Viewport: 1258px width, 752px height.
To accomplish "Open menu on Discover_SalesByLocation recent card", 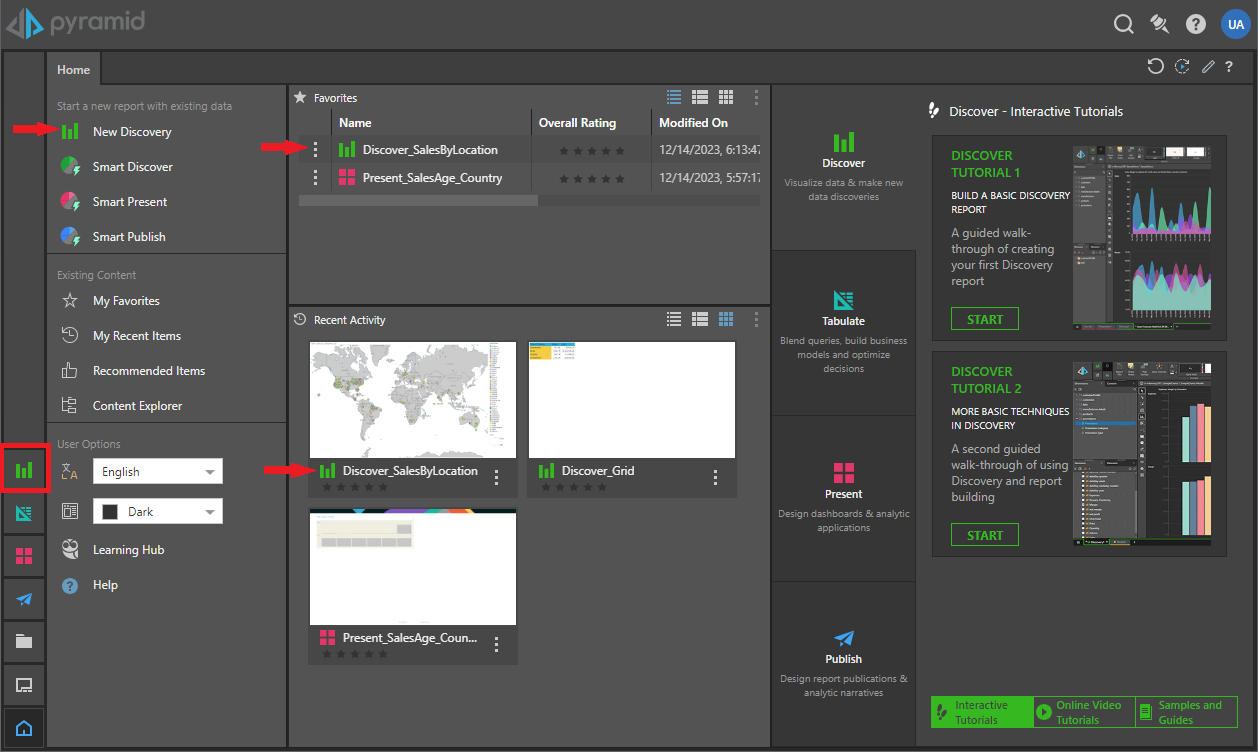I will (x=497, y=477).
